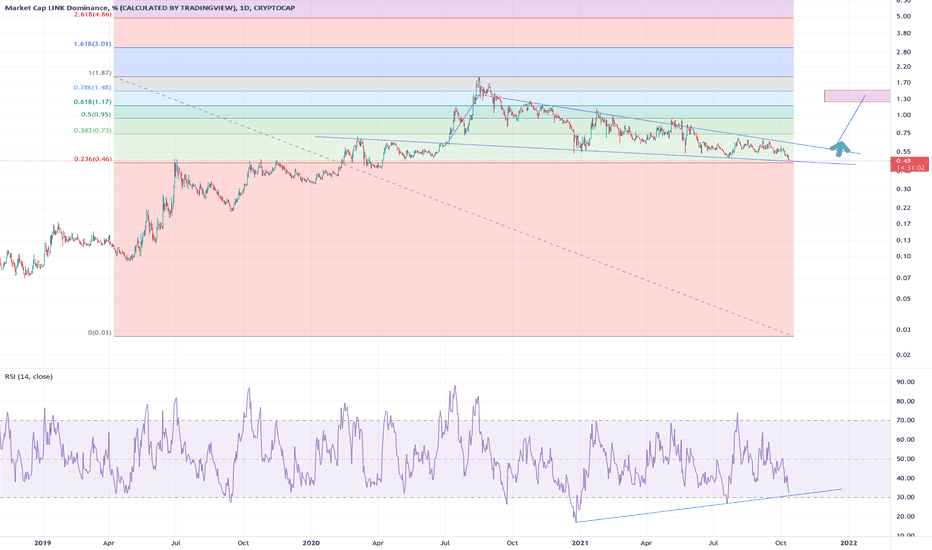Click the 2020 year label on time axis
The image size is (932, 550).
(311, 543)
